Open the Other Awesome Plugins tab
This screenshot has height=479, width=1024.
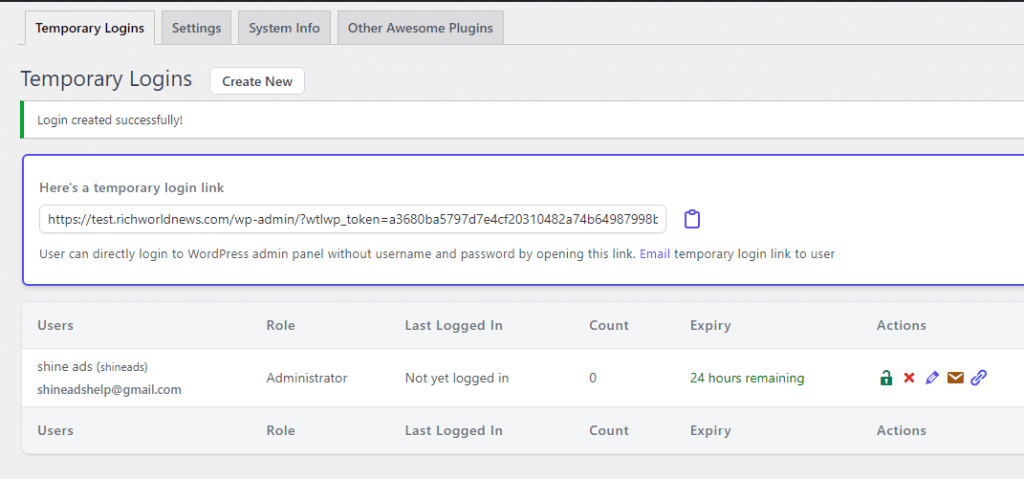pos(421,28)
